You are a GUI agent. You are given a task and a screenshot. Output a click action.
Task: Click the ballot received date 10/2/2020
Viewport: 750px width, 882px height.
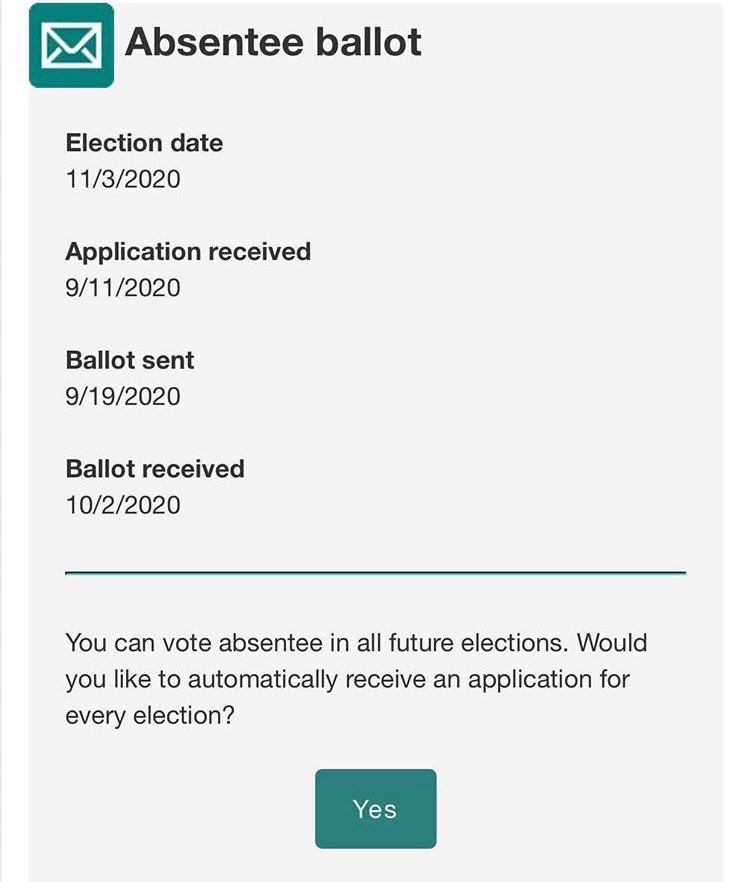[123, 505]
